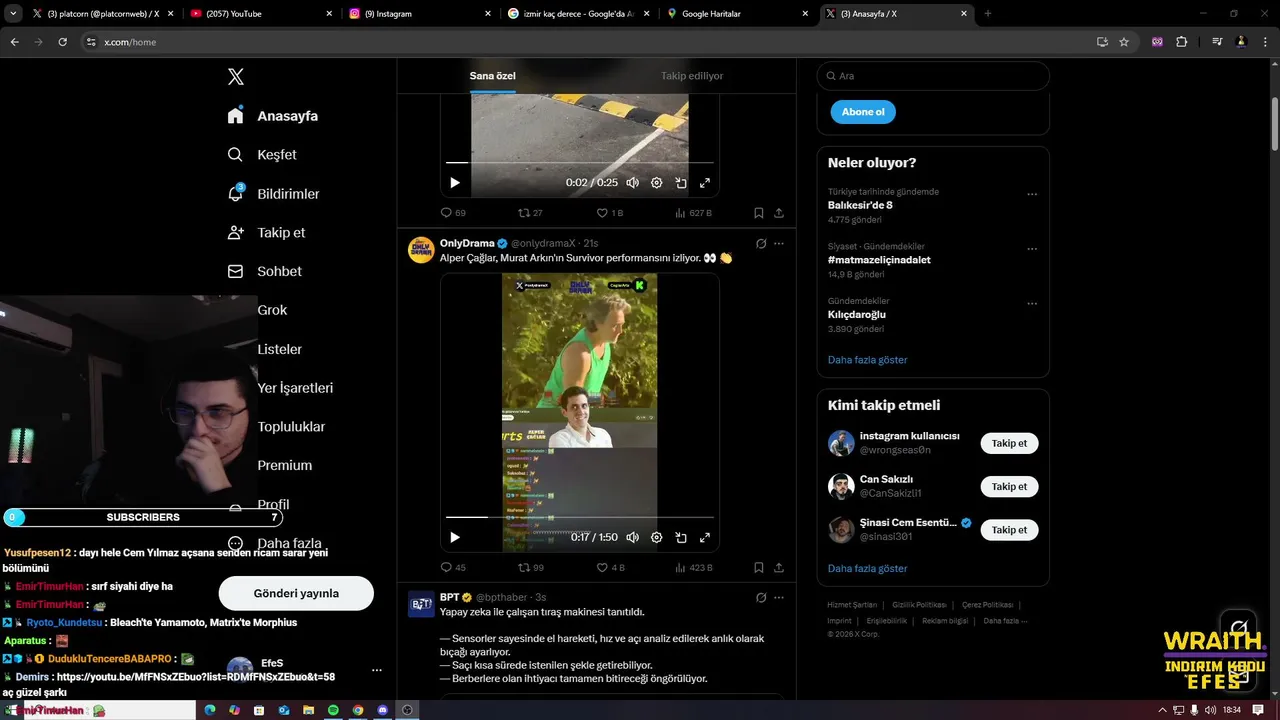This screenshot has height=720, width=1280.
Task: Mute the top video volume
Action: [x=633, y=183]
